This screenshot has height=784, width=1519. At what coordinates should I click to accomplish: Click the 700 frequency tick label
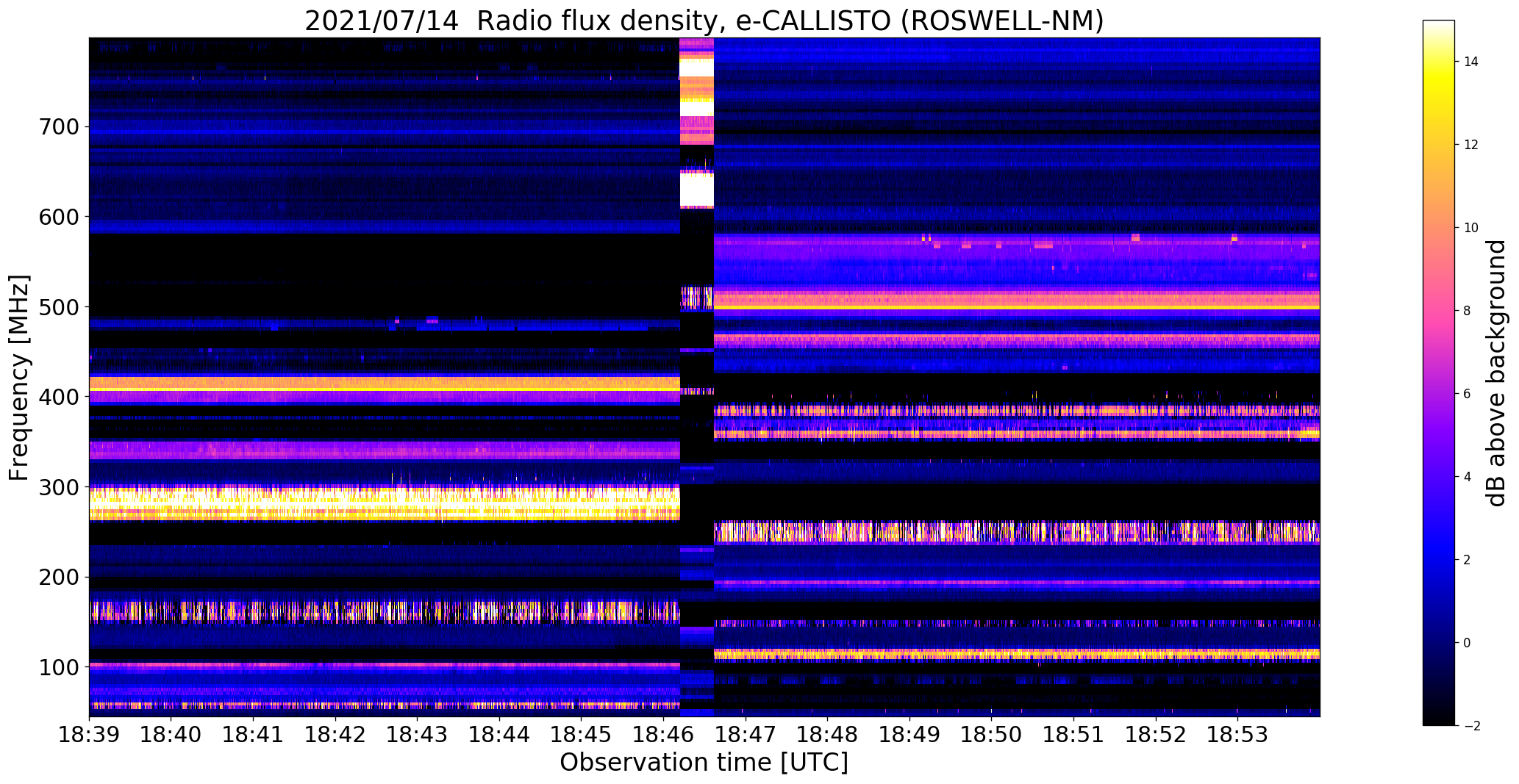58,126
